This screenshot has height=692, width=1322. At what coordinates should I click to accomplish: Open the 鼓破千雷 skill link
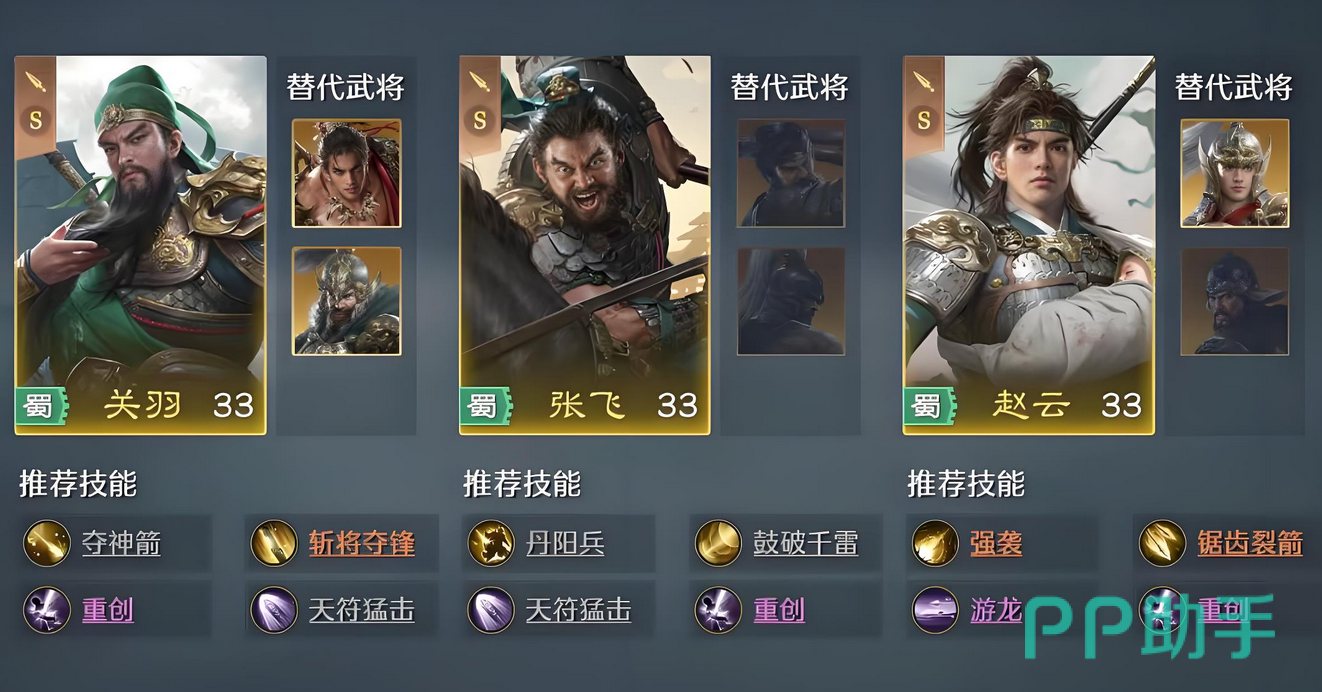click(805, 544)
